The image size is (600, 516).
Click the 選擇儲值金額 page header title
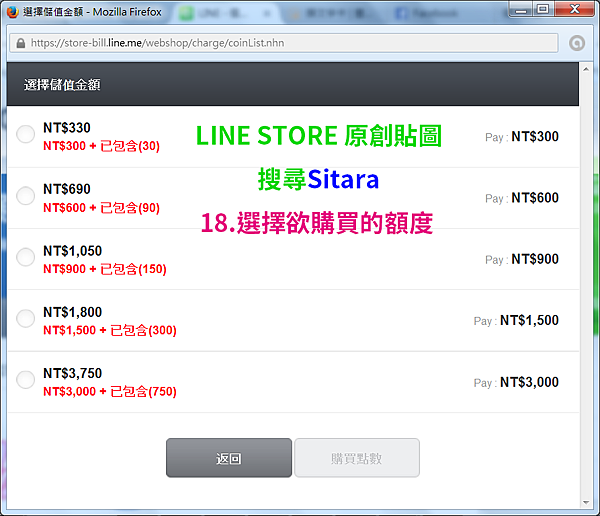tap(62, 85)
